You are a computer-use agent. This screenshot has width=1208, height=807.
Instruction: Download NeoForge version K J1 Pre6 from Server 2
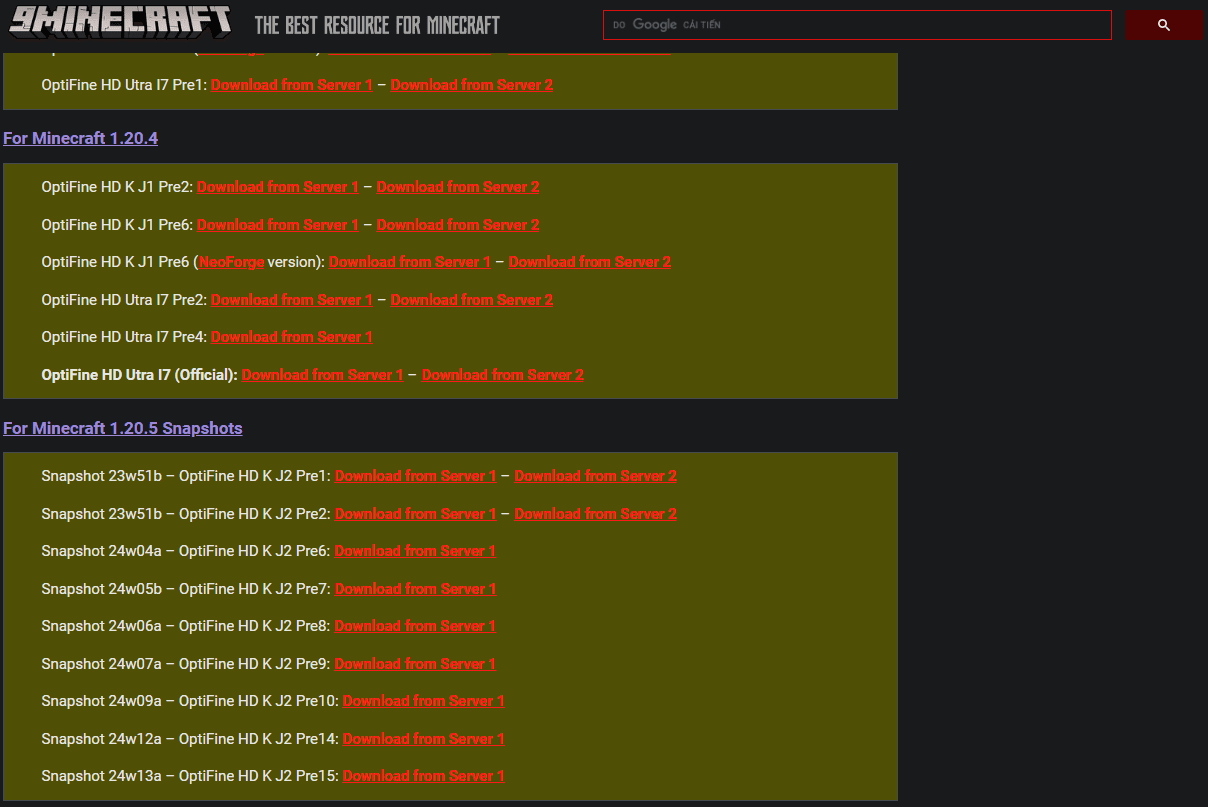pos(590,262)
